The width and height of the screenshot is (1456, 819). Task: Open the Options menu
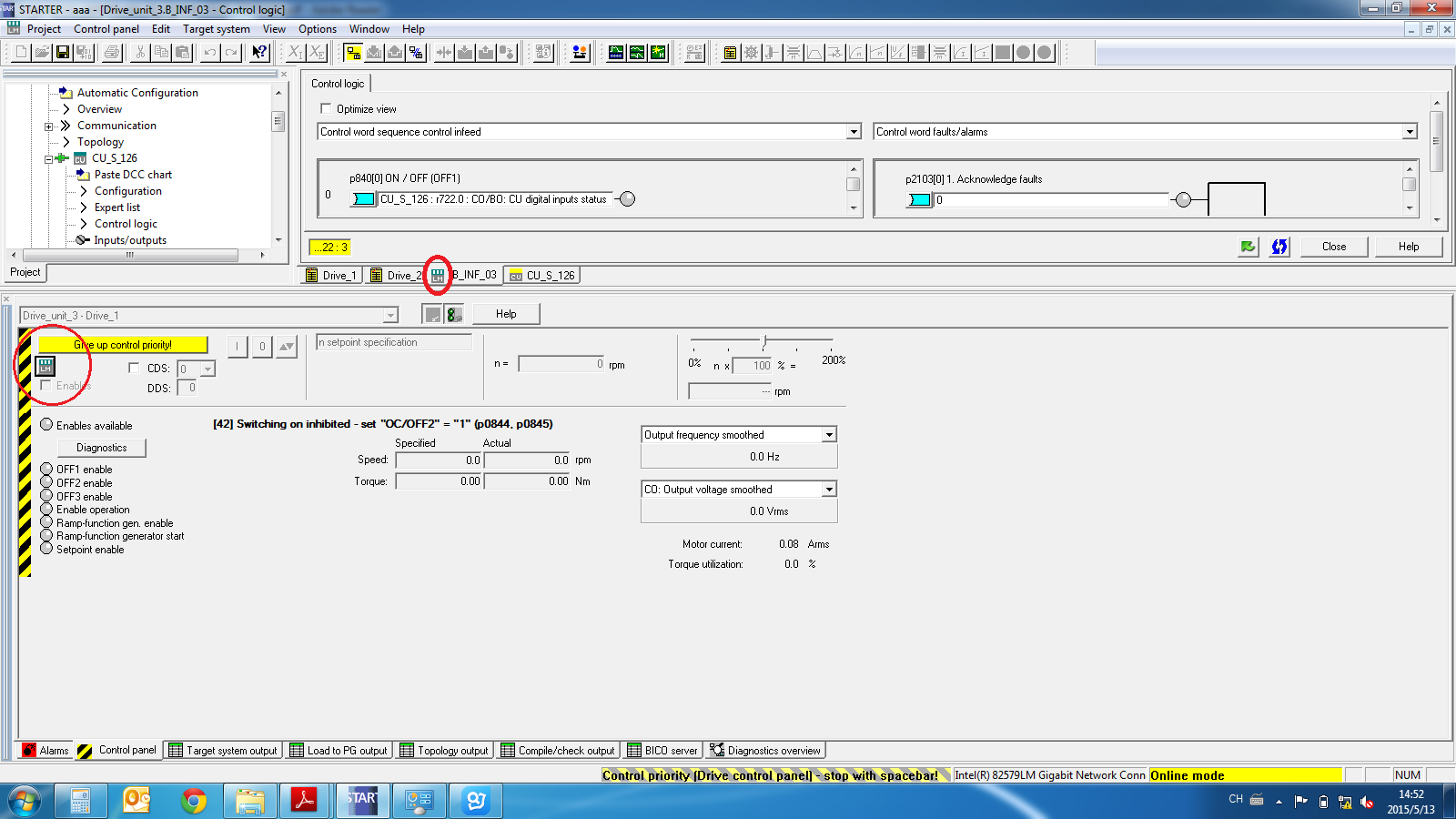[x=318, y=29]
